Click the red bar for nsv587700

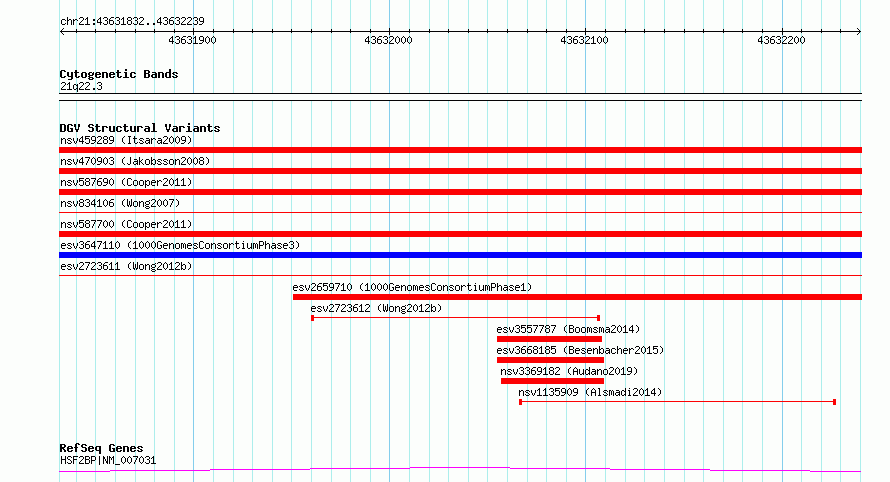click(x=460, y=234)
